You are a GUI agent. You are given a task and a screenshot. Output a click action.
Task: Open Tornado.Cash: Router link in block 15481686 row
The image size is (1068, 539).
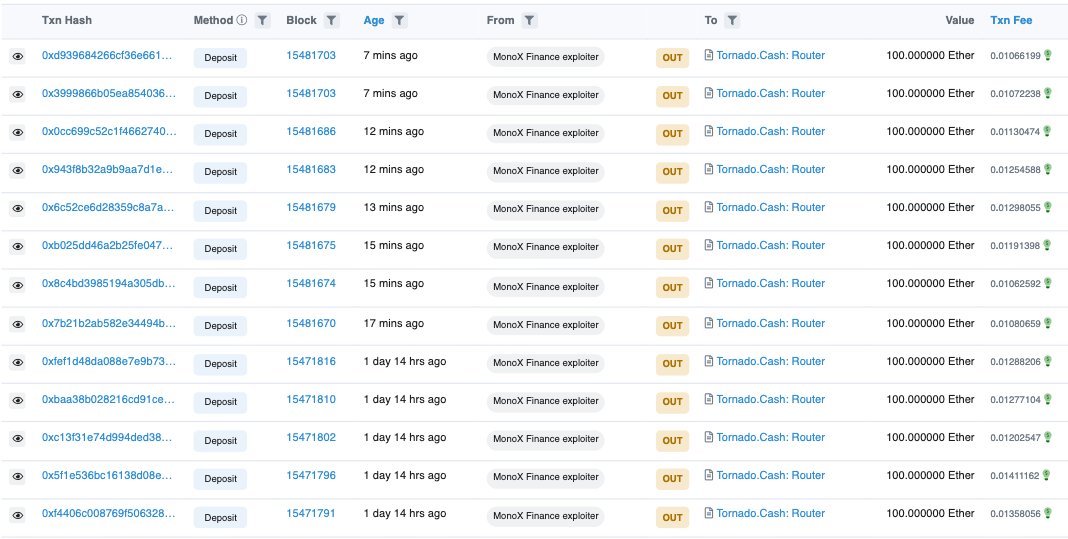[x=770, y=132]
